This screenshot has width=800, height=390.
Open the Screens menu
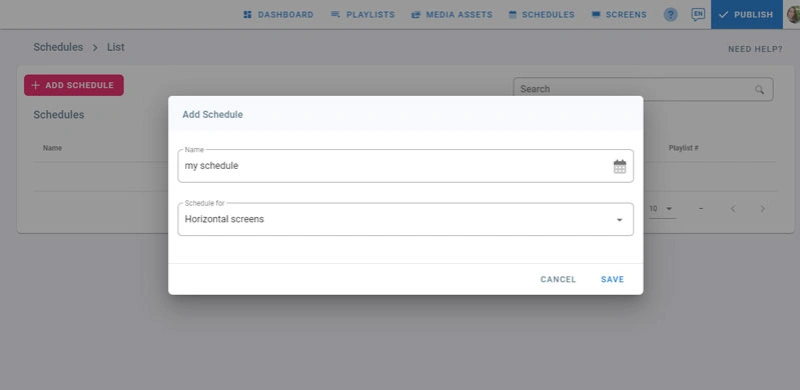coord(619,15)
